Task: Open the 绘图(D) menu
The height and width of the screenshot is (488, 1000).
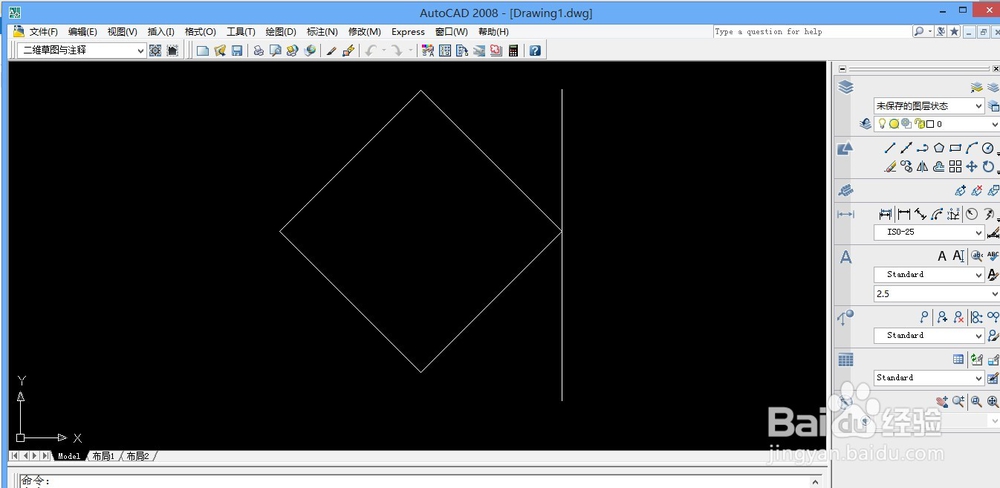Action: [281, 32]
